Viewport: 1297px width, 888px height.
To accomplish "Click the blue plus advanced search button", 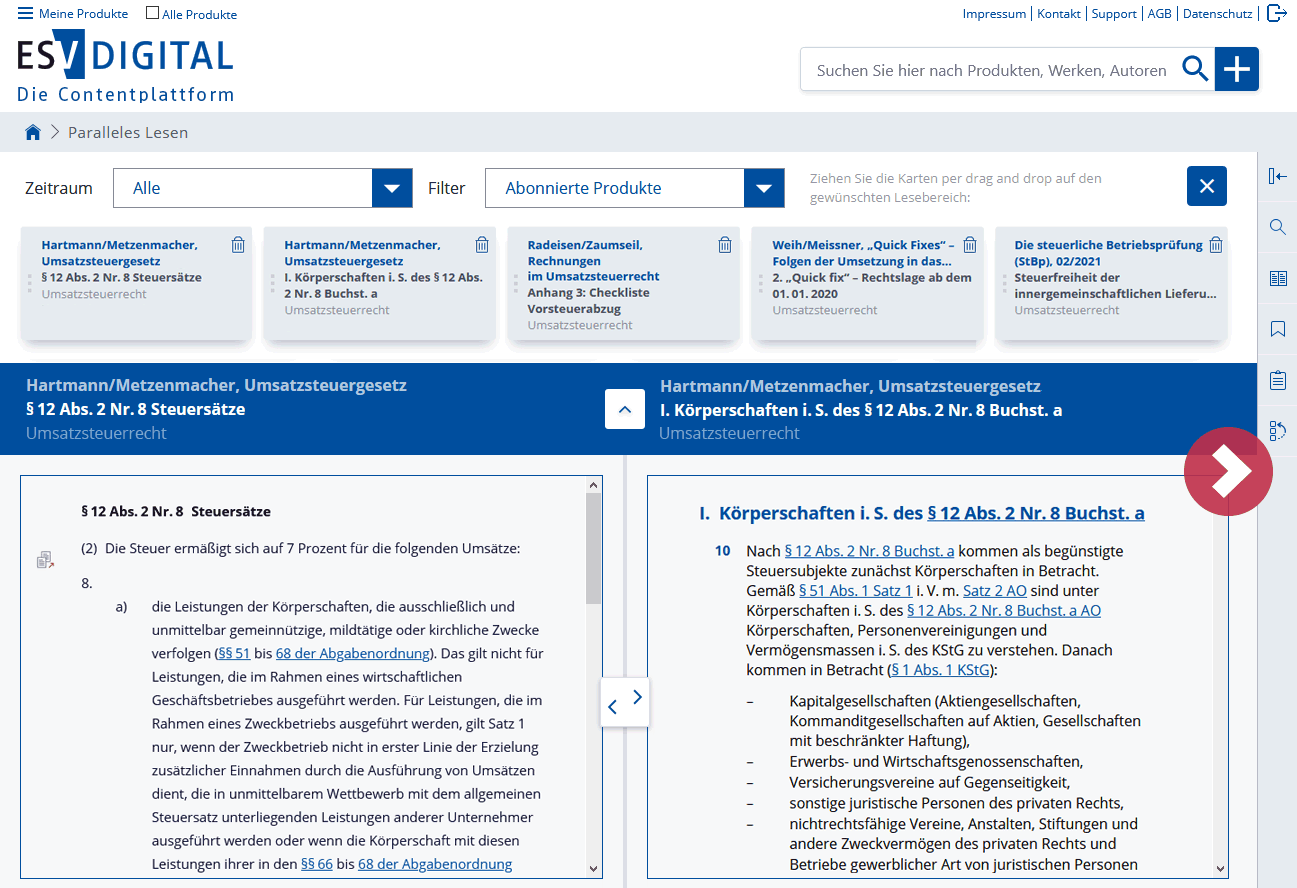I will coord(1237,69).
